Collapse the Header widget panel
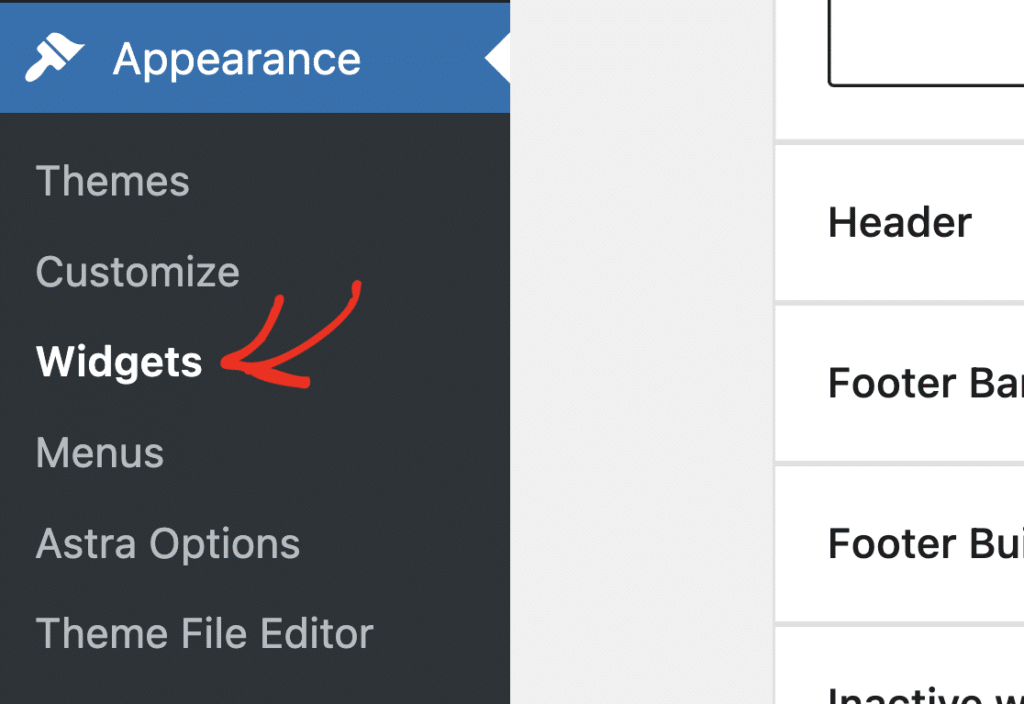The image size is (1024, 704). coord(898,222)
